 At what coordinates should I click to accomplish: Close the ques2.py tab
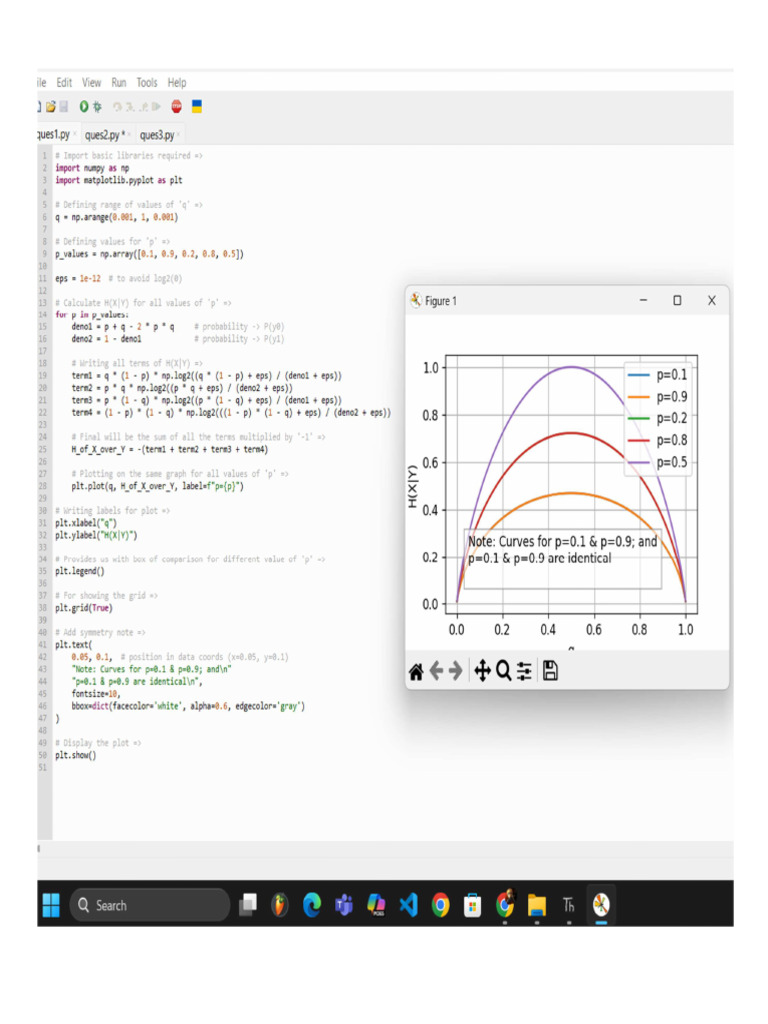tap(129, 135)
